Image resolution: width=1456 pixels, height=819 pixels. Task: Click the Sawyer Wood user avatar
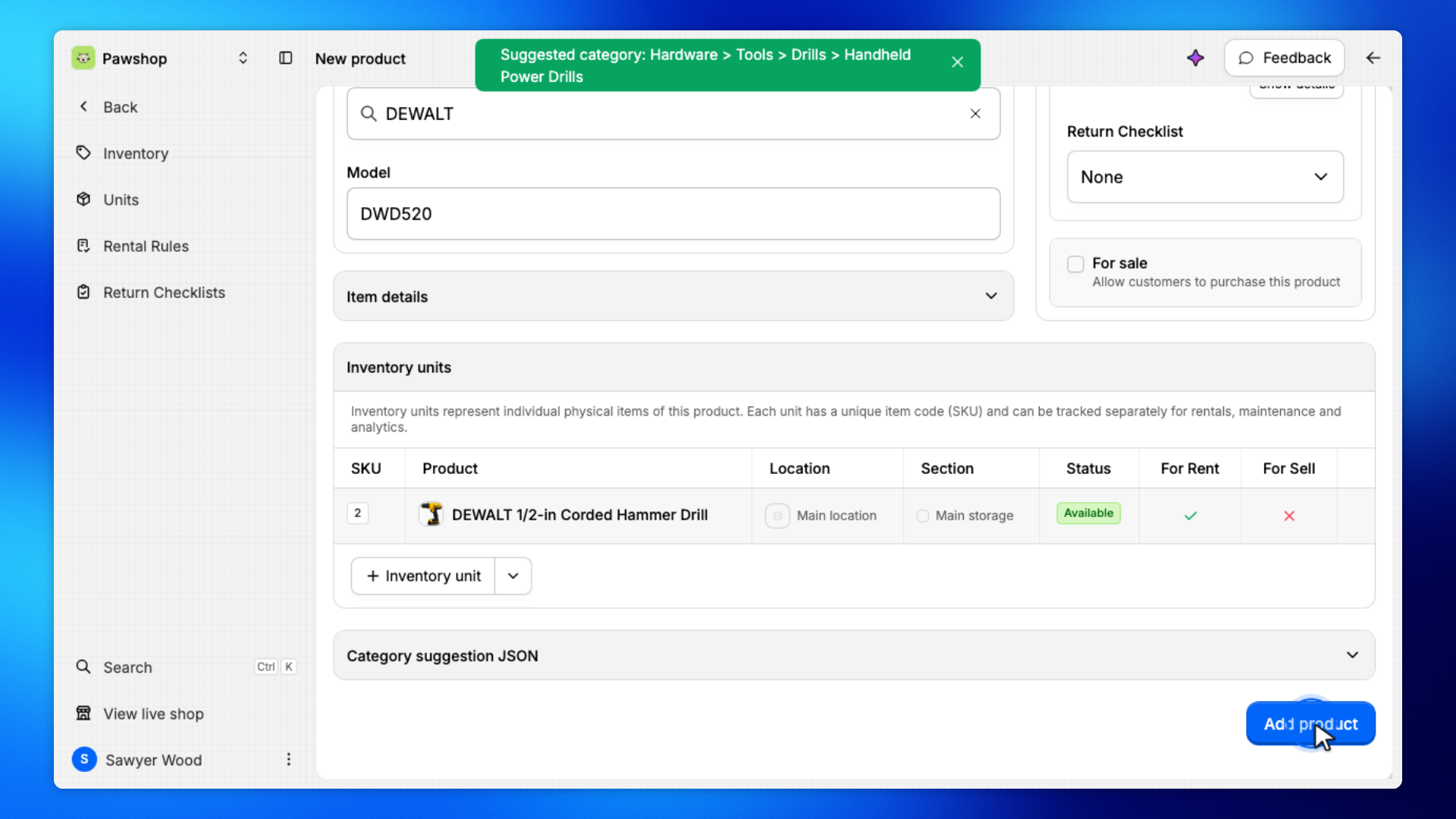click(x=84, y=759)
